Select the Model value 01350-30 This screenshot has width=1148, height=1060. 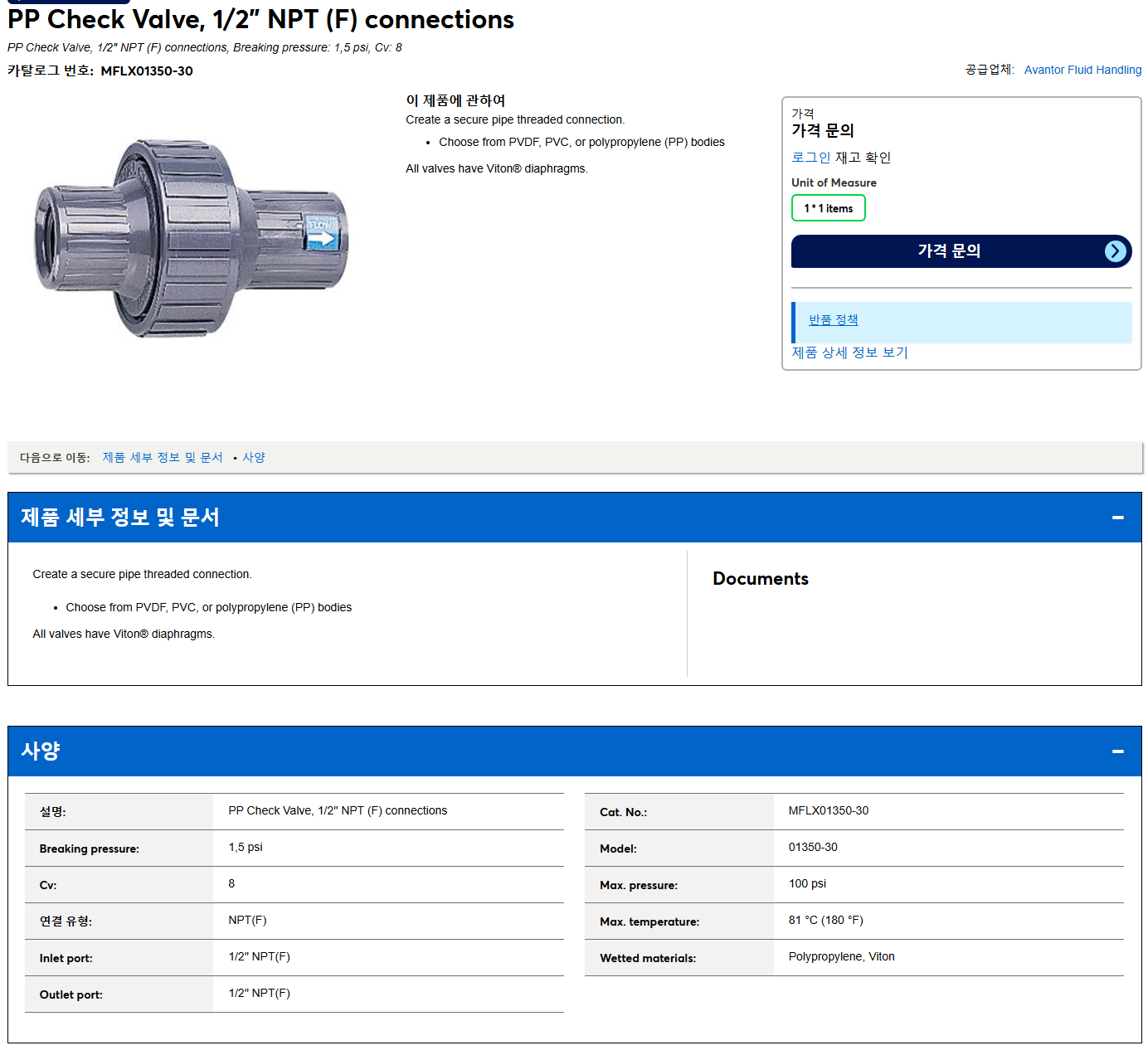pos(813,848)
